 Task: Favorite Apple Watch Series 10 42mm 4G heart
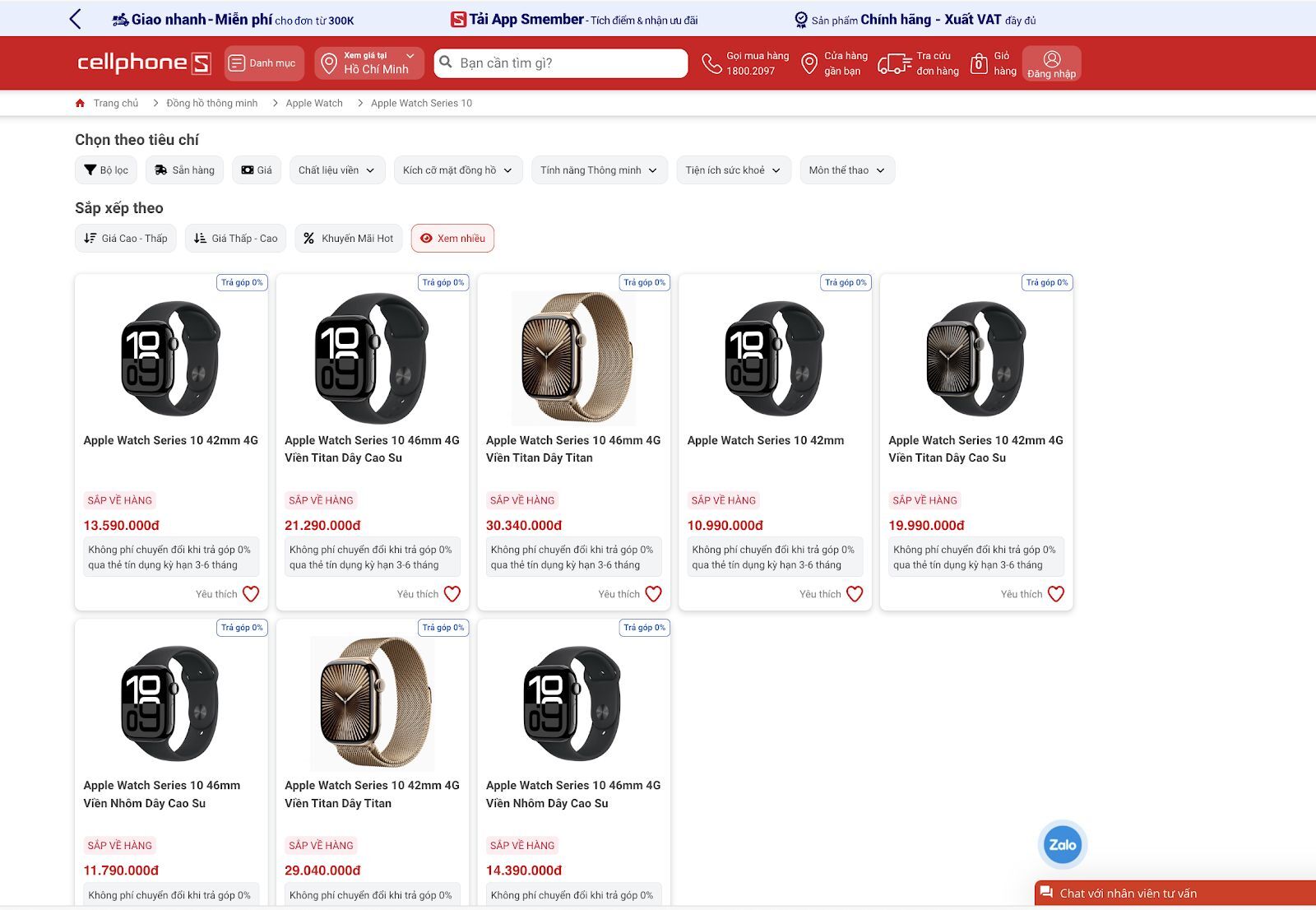coord(251,594)
